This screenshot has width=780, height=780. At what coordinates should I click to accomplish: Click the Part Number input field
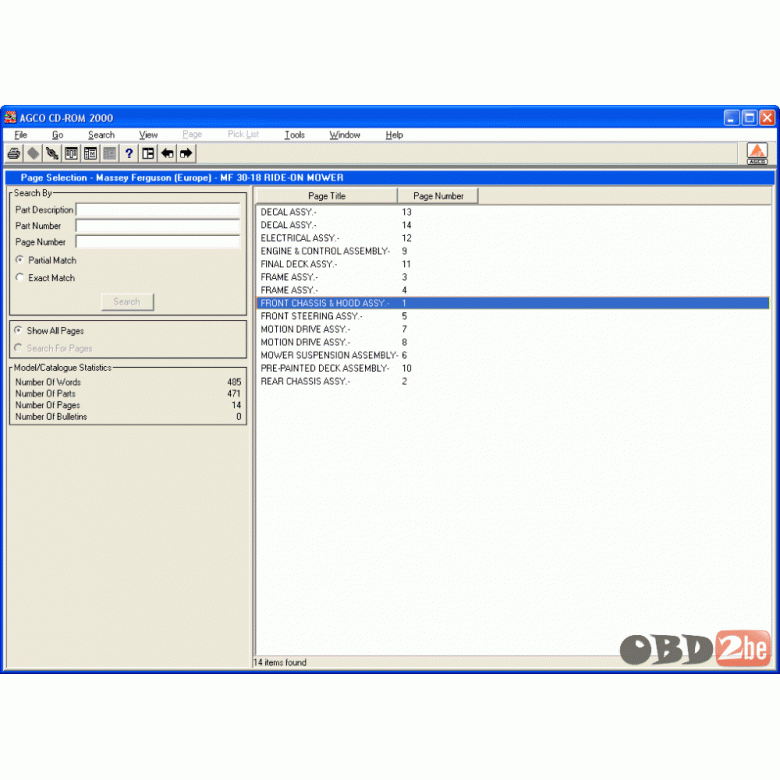tap(158, 226)
